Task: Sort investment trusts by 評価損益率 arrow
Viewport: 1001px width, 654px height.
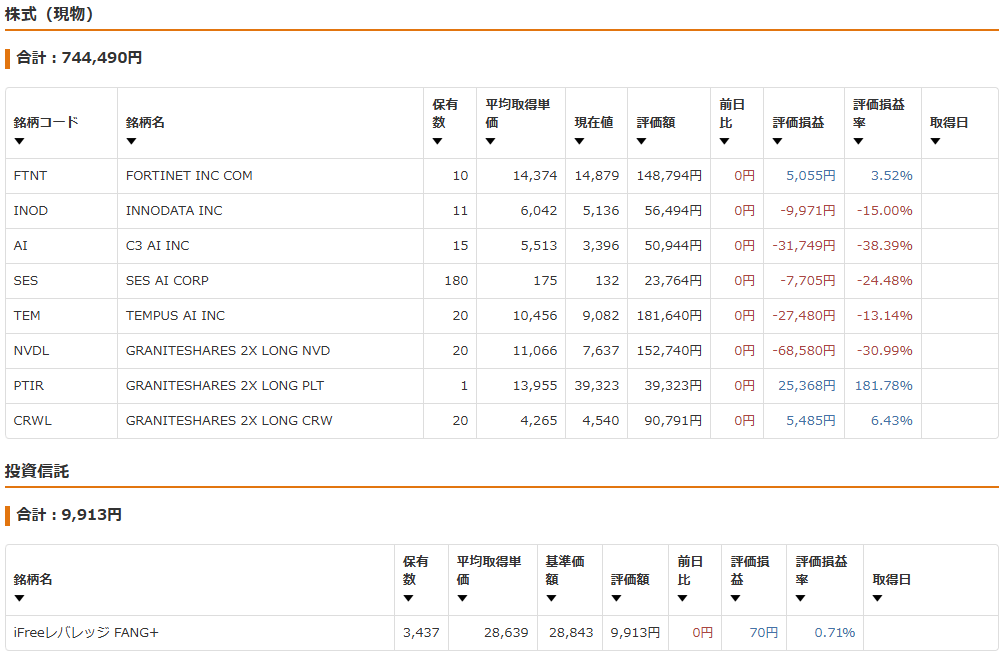Action: pyautogui.click(x=801, y=598)
